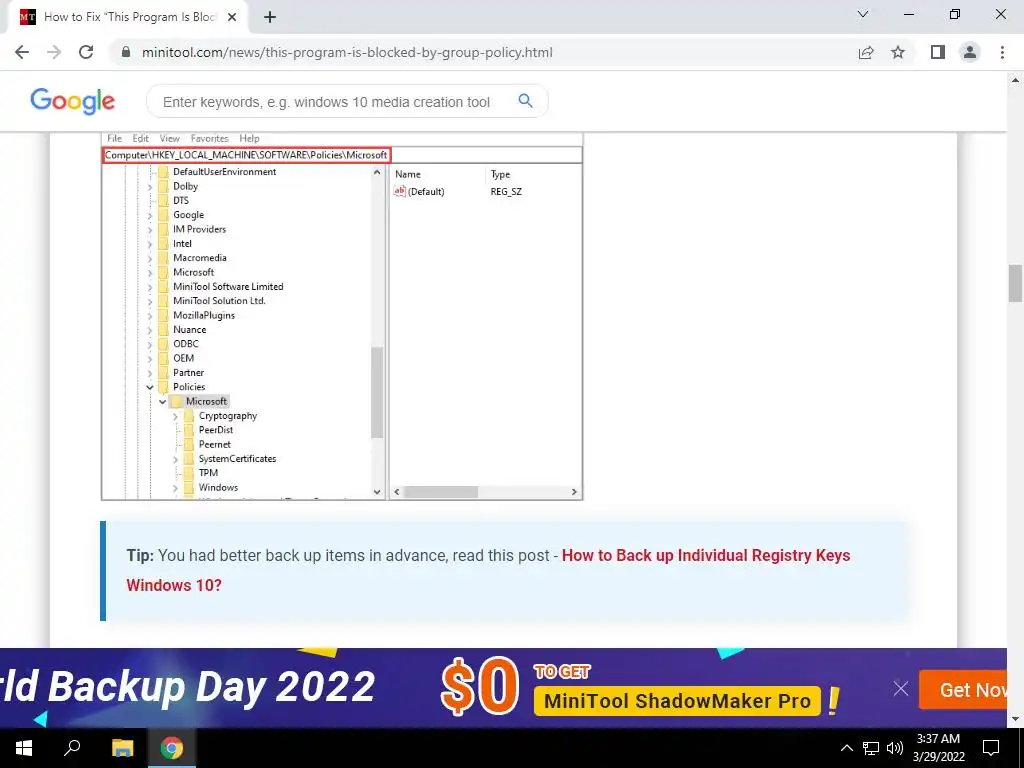This screenshot has height=768, width=1024.
Task: Click the page scrollbar down arrow
Action: tap(1015, 719)
